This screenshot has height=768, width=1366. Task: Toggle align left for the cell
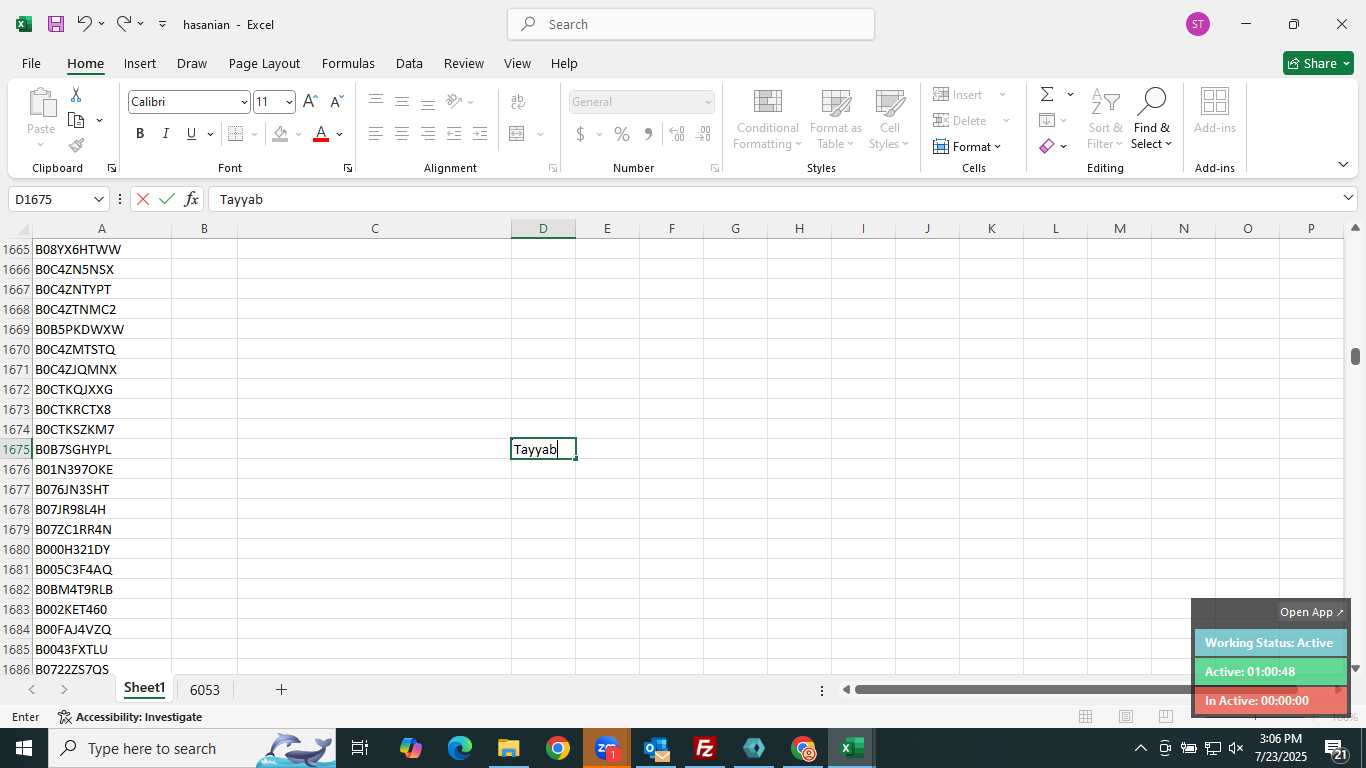pos(376,134)
